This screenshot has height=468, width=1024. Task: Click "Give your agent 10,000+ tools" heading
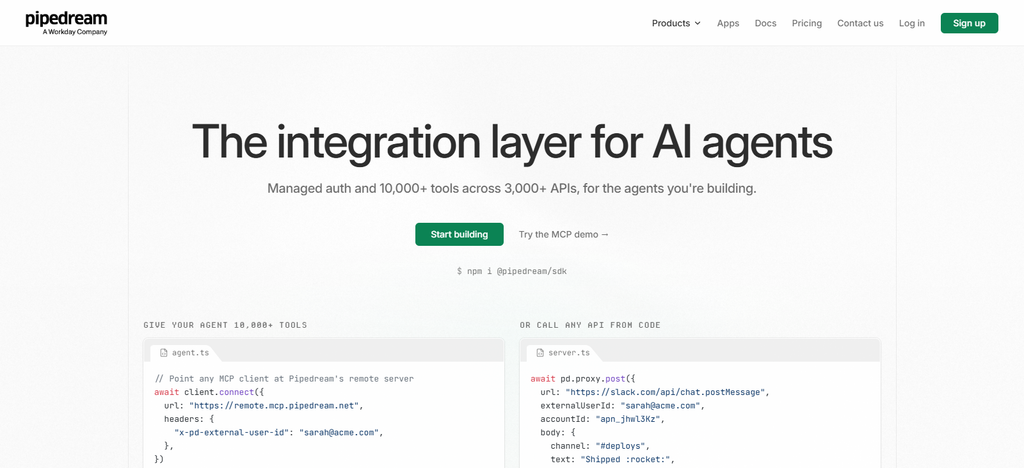coord(225,325)
